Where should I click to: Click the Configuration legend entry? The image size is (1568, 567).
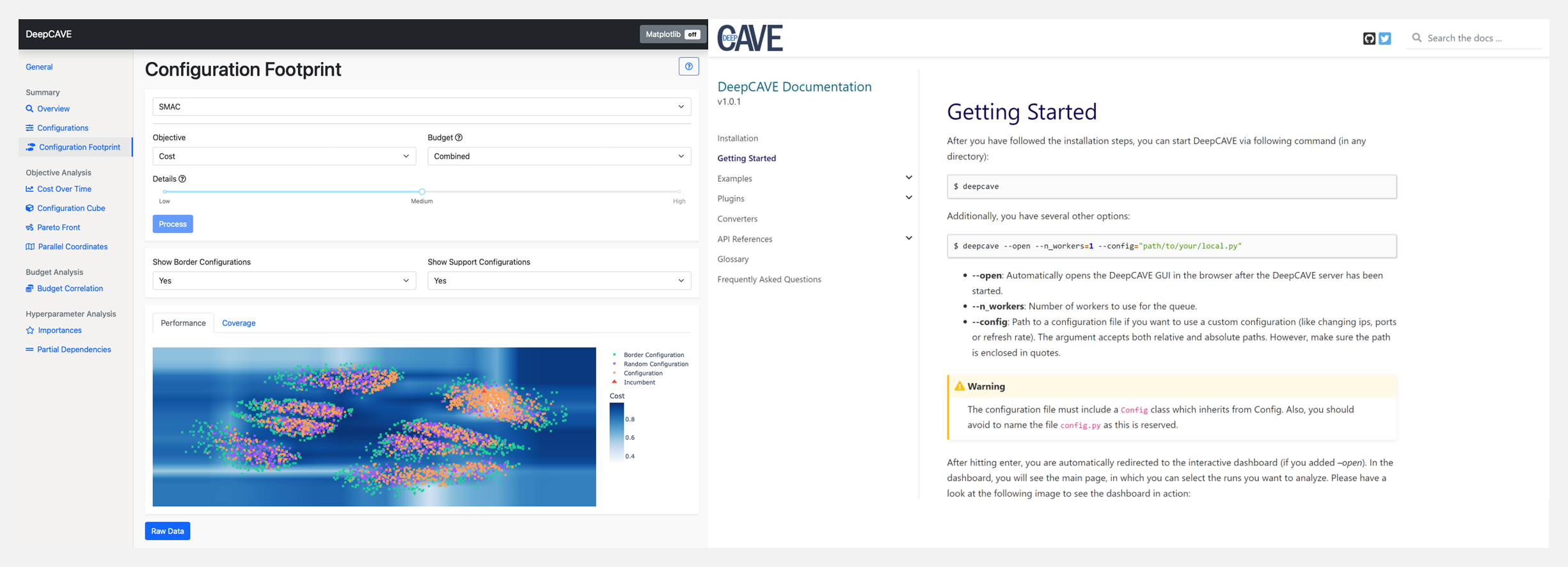click(643, 373)
